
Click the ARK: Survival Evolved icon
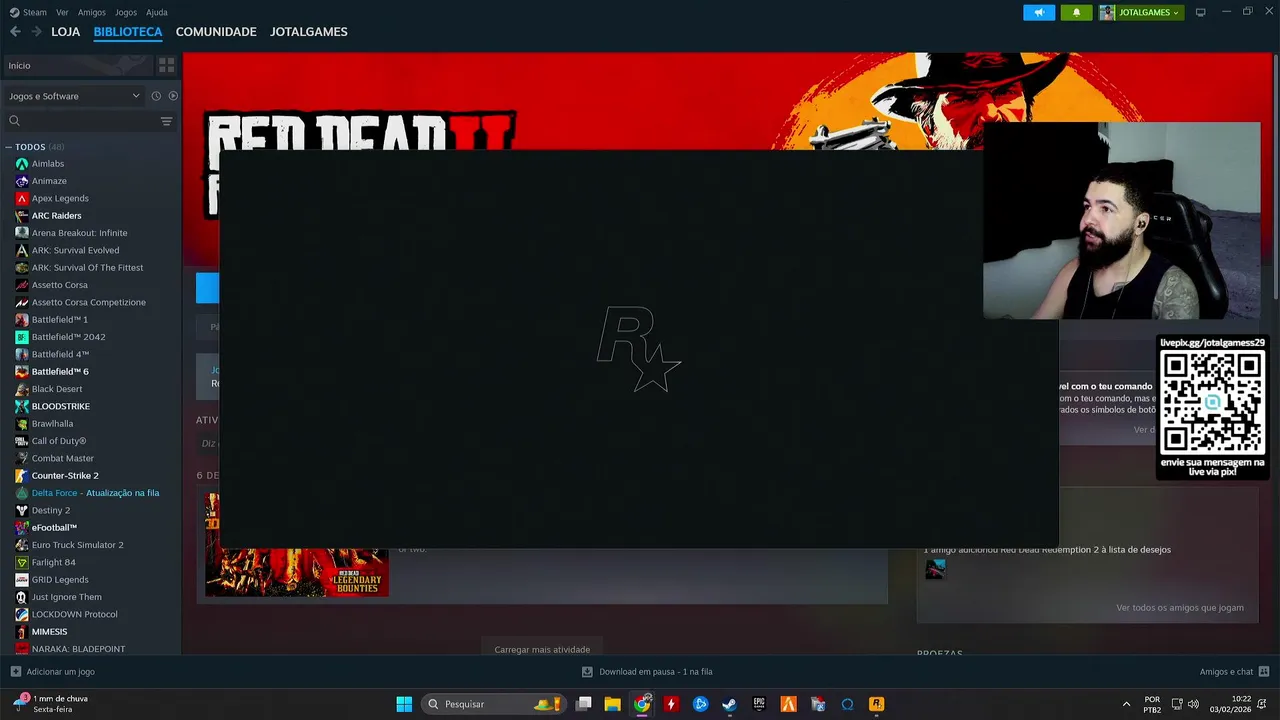[22, 250]
